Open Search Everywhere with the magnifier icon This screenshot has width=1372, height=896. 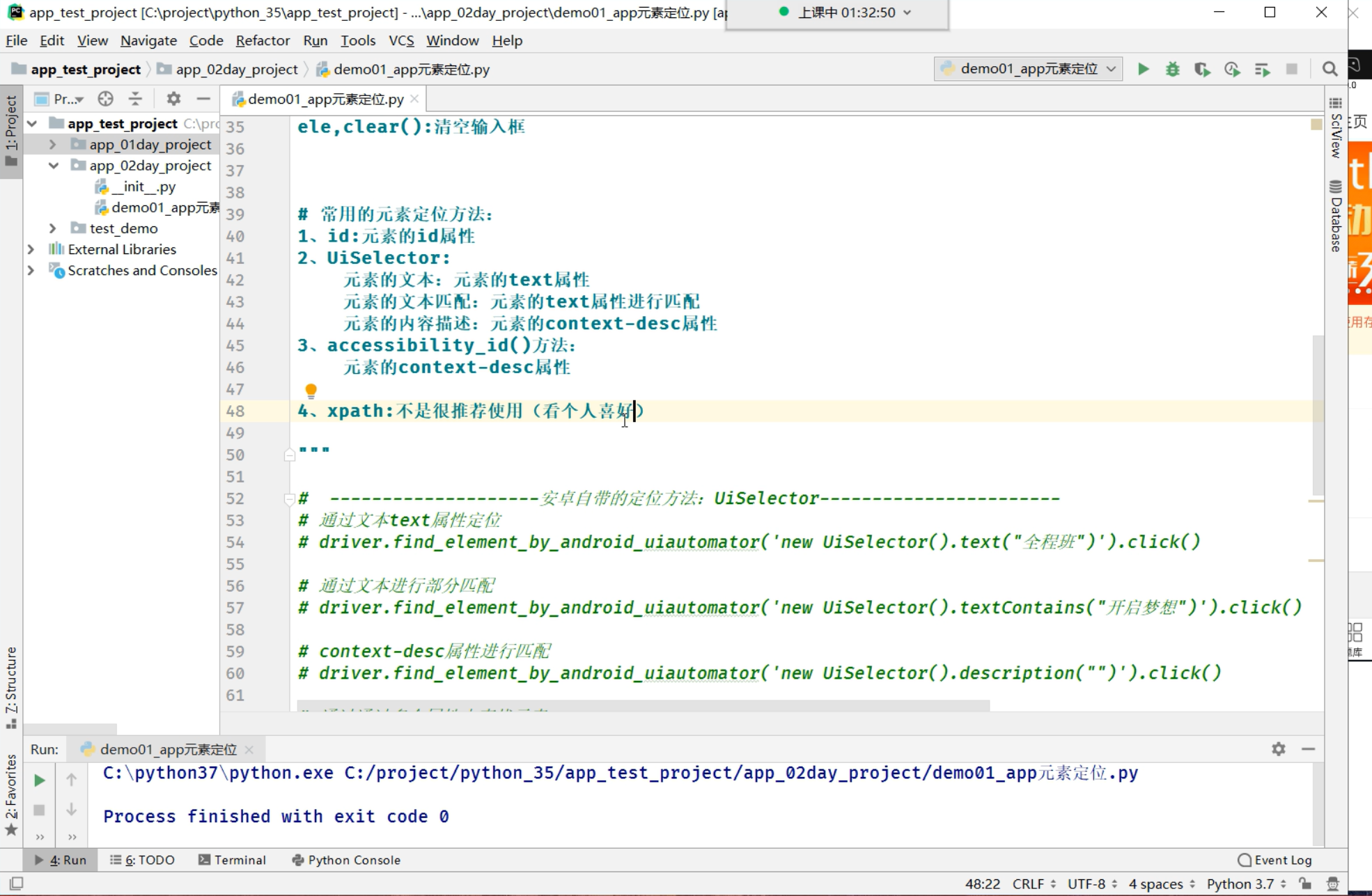[x=1330, y=69]
